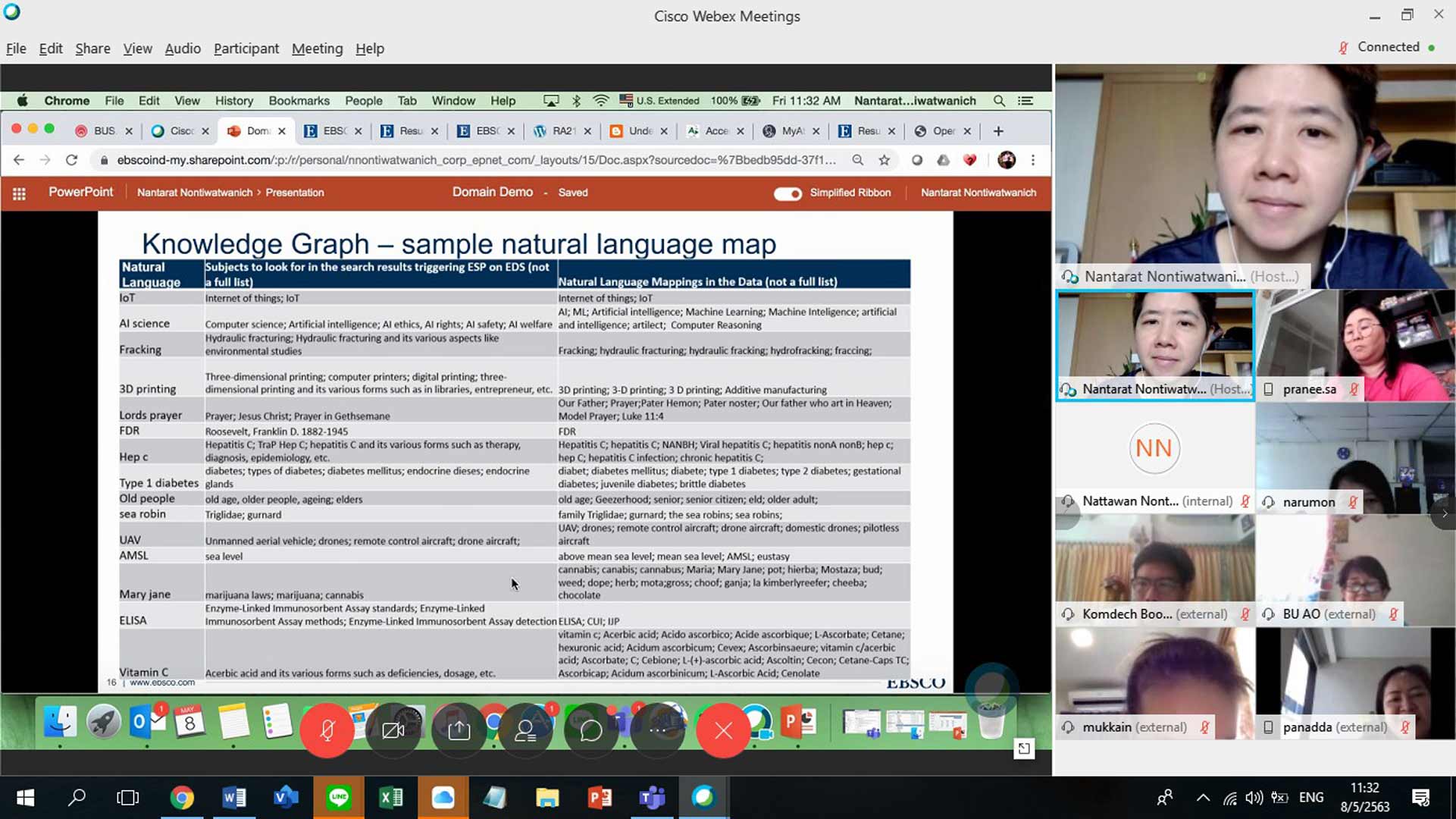Adjust volume via taskbar speaker icon
1456x819 pixels.
tap(1254, 798)
